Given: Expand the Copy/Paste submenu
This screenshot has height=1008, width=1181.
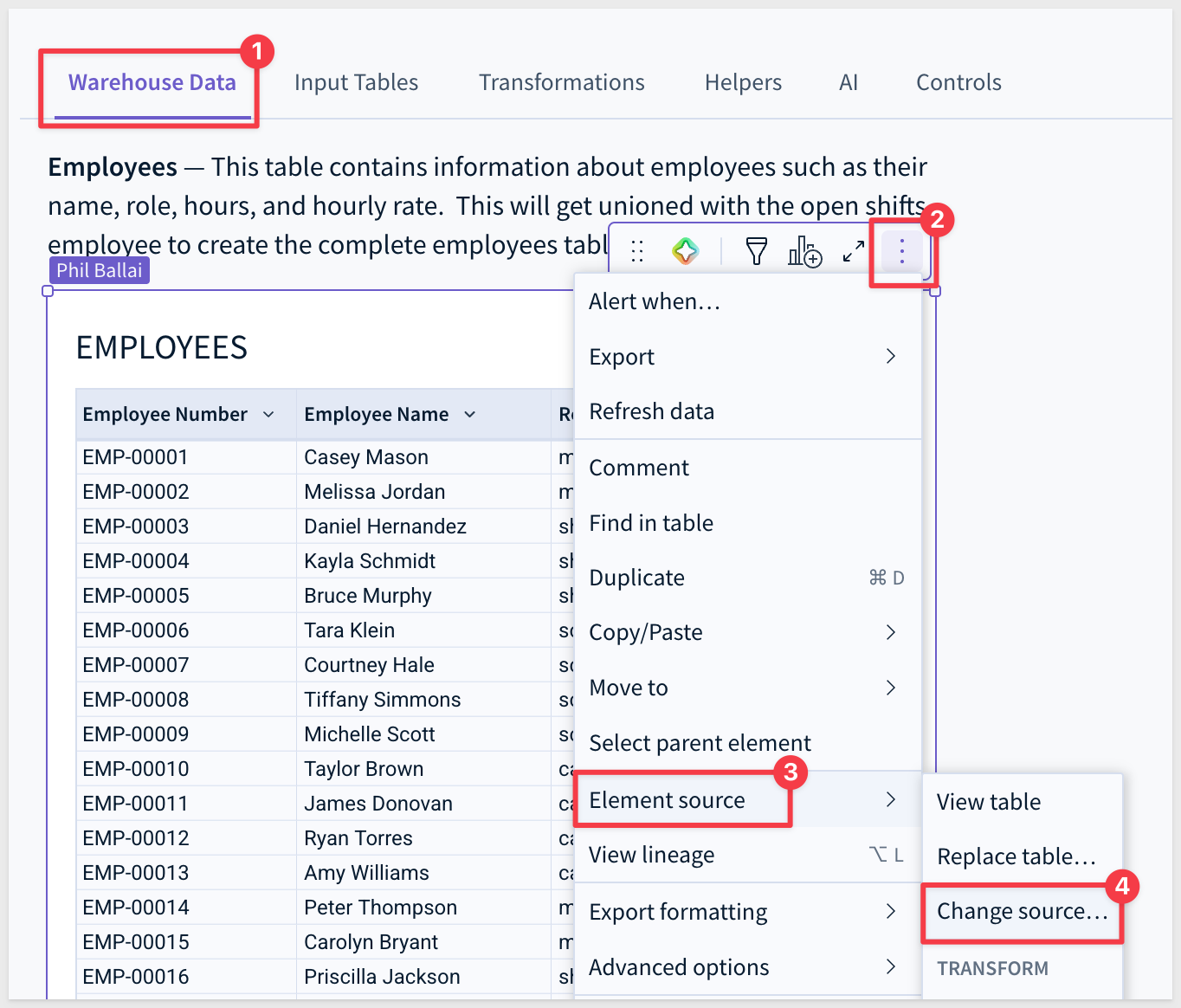Looking at the screenshot, I should (747, 632).
